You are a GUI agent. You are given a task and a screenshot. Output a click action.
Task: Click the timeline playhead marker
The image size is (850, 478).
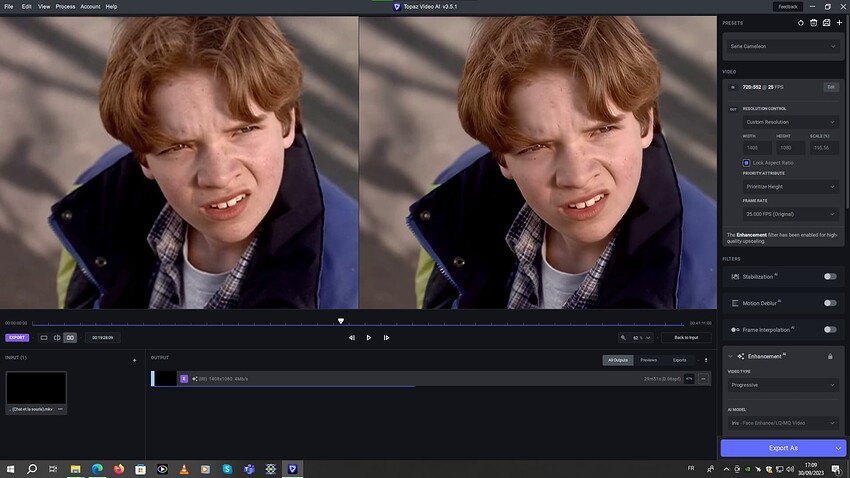(x=340, y=321)
